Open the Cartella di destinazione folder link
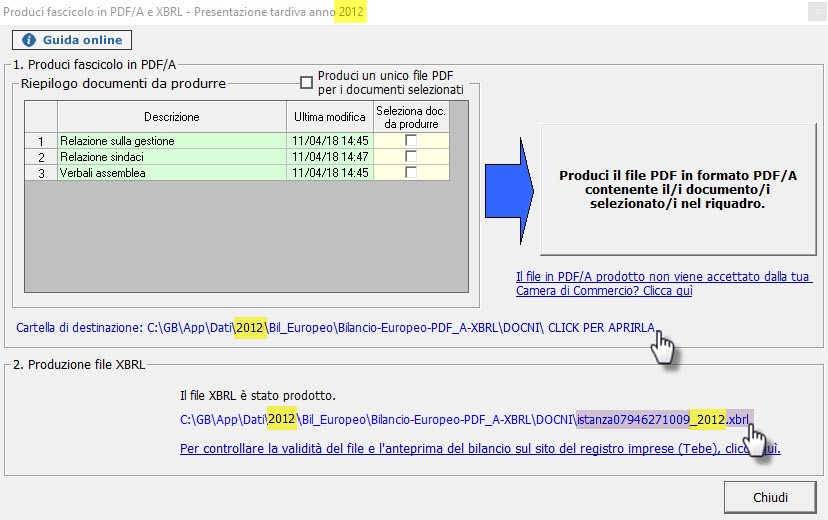828x520 pixels. [335, 328]
